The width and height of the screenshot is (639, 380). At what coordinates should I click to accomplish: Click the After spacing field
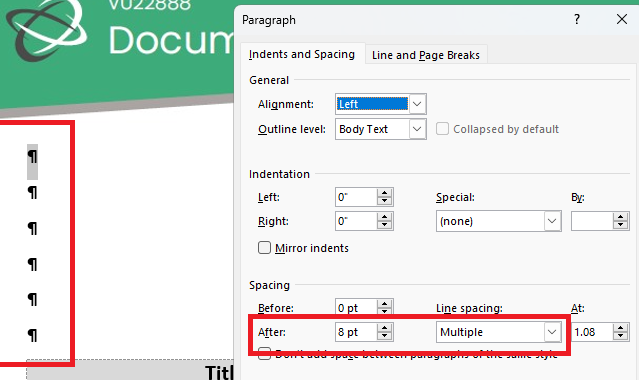[356, 332]
